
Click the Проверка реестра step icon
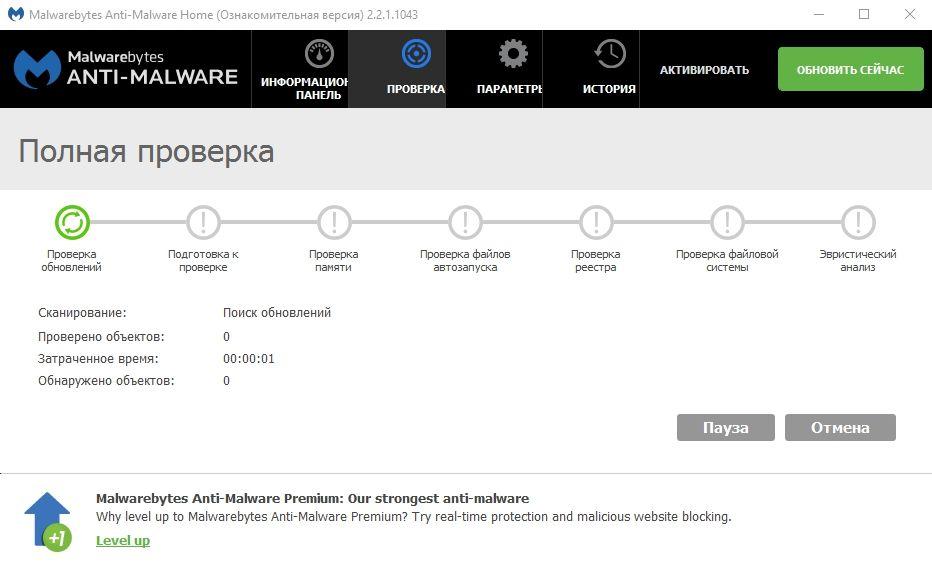tap(596, 222)
